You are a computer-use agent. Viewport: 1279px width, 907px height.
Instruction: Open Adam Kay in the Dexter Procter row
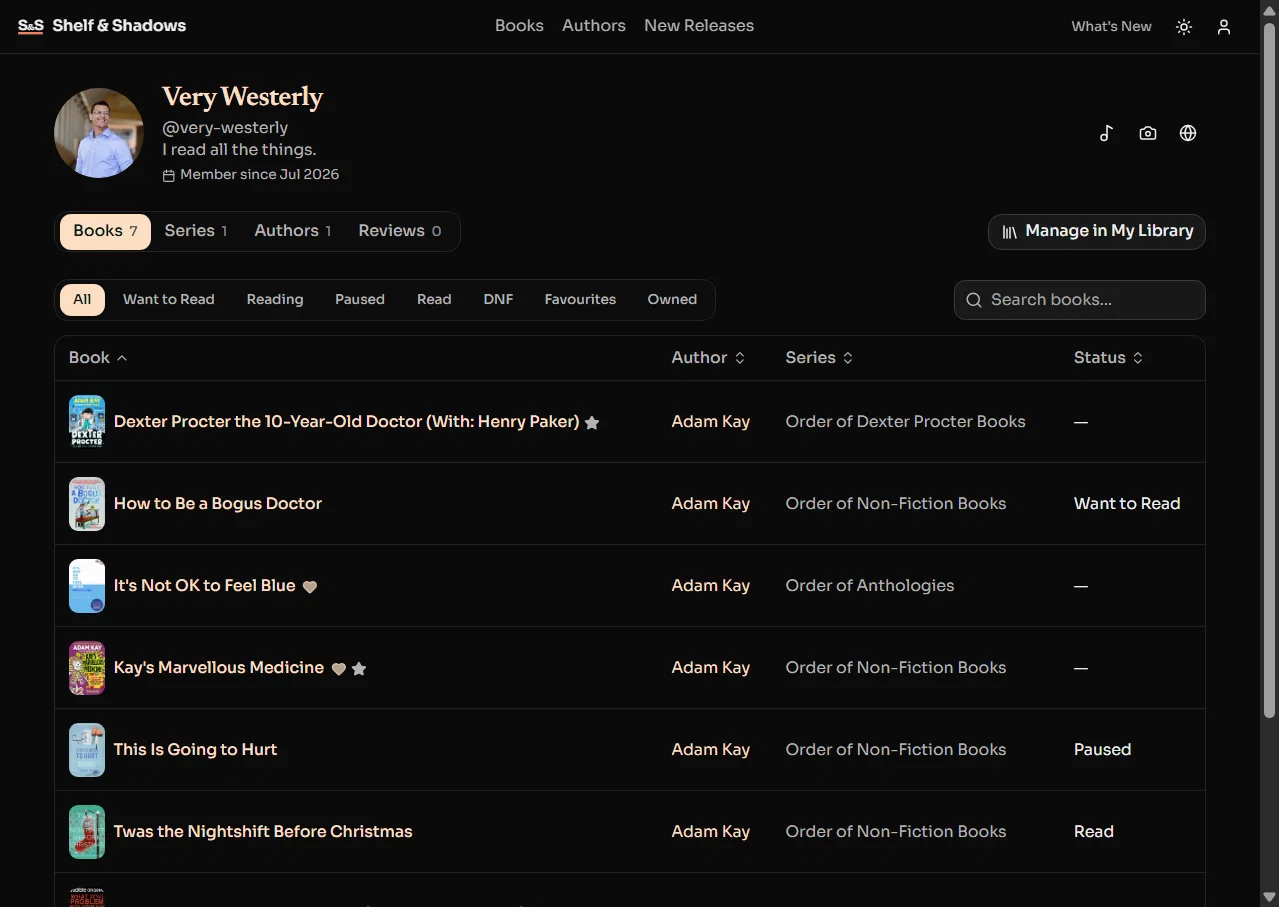pos(711,422)
